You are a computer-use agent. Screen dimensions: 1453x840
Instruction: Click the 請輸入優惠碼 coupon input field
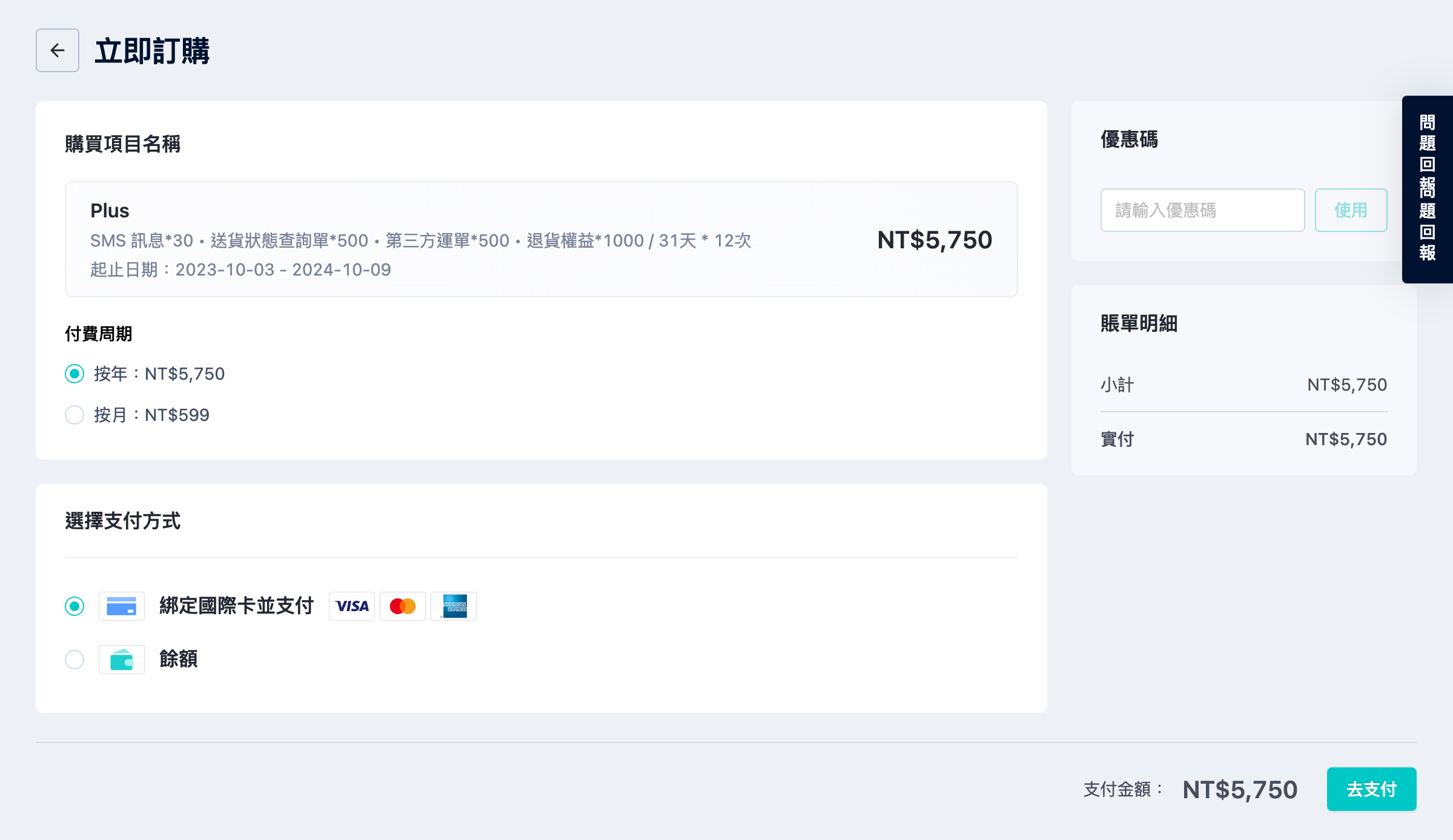pos(1202,210)
